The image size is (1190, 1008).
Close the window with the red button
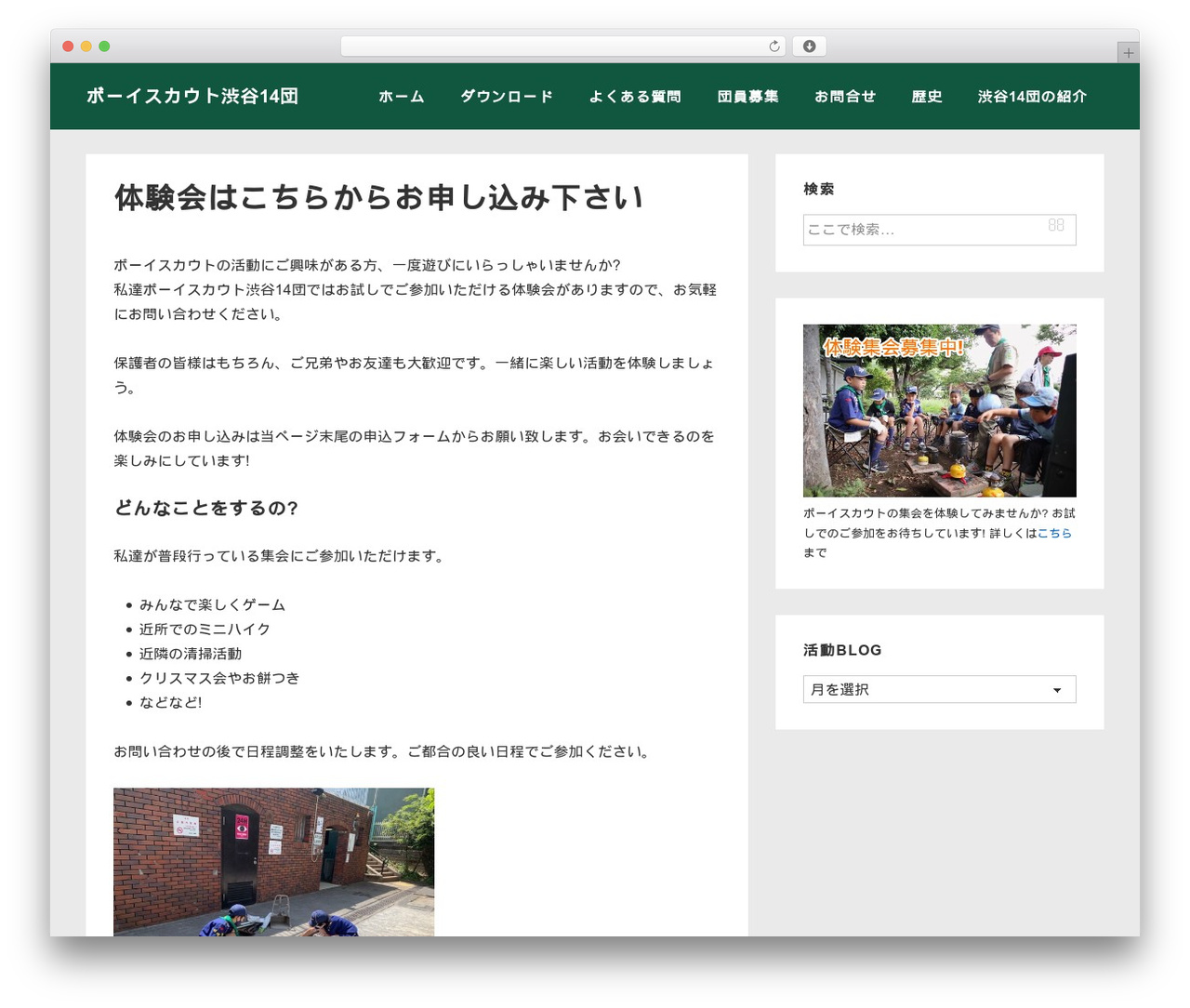[x=68, y=46]
